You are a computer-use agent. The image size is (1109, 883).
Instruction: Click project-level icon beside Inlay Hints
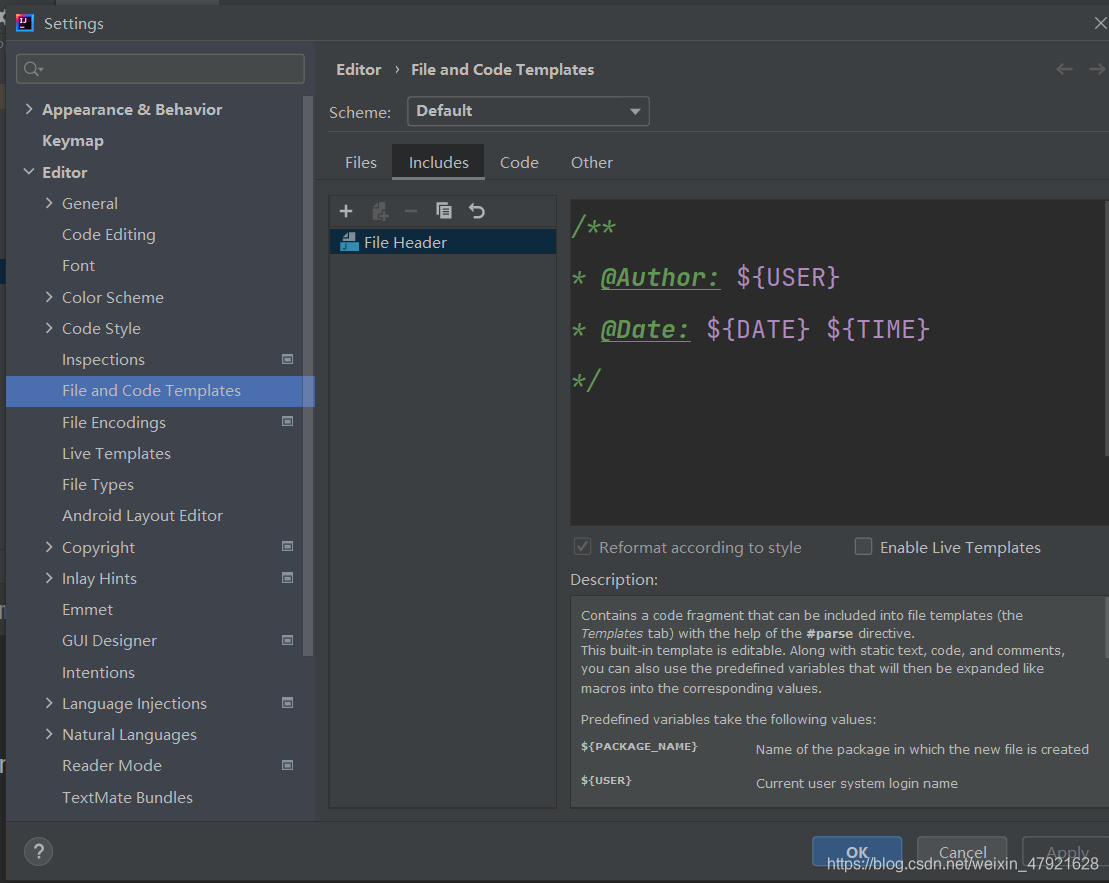pos(287,578)
